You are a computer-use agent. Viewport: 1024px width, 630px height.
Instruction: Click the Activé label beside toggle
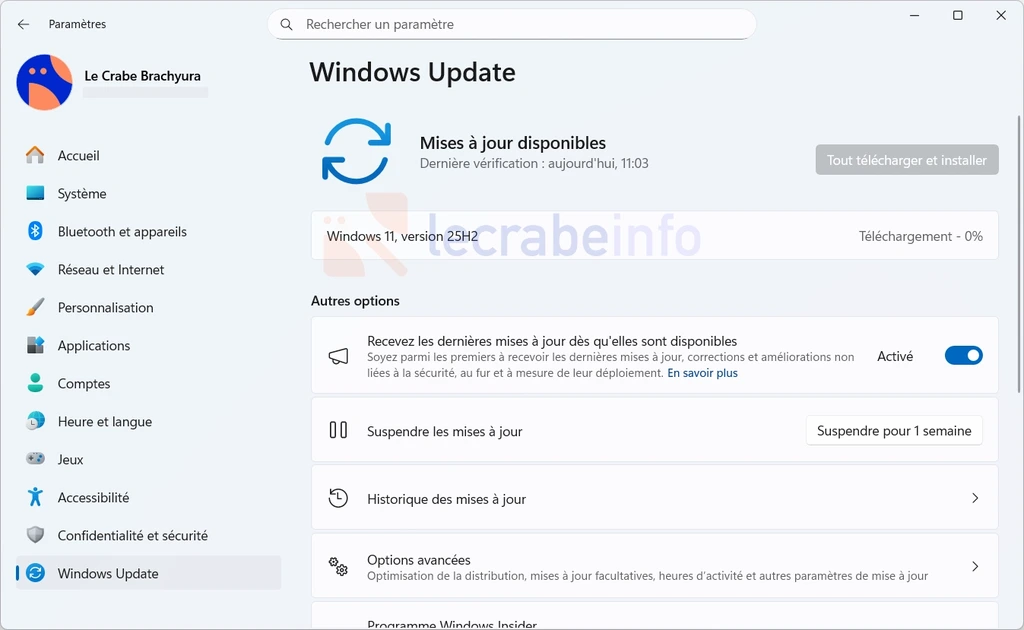pyautogui.click(x=895, y=356)
